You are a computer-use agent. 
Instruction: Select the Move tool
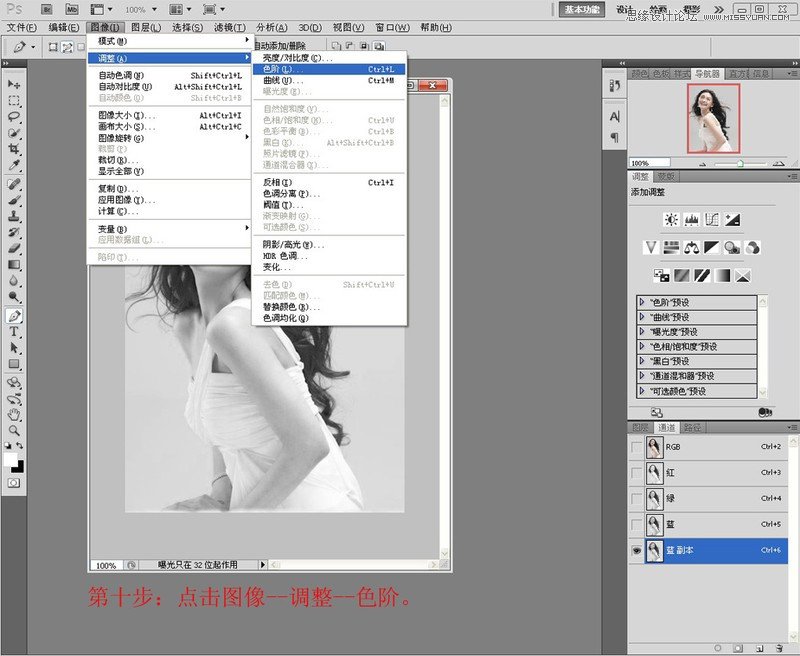click(13, 87)
